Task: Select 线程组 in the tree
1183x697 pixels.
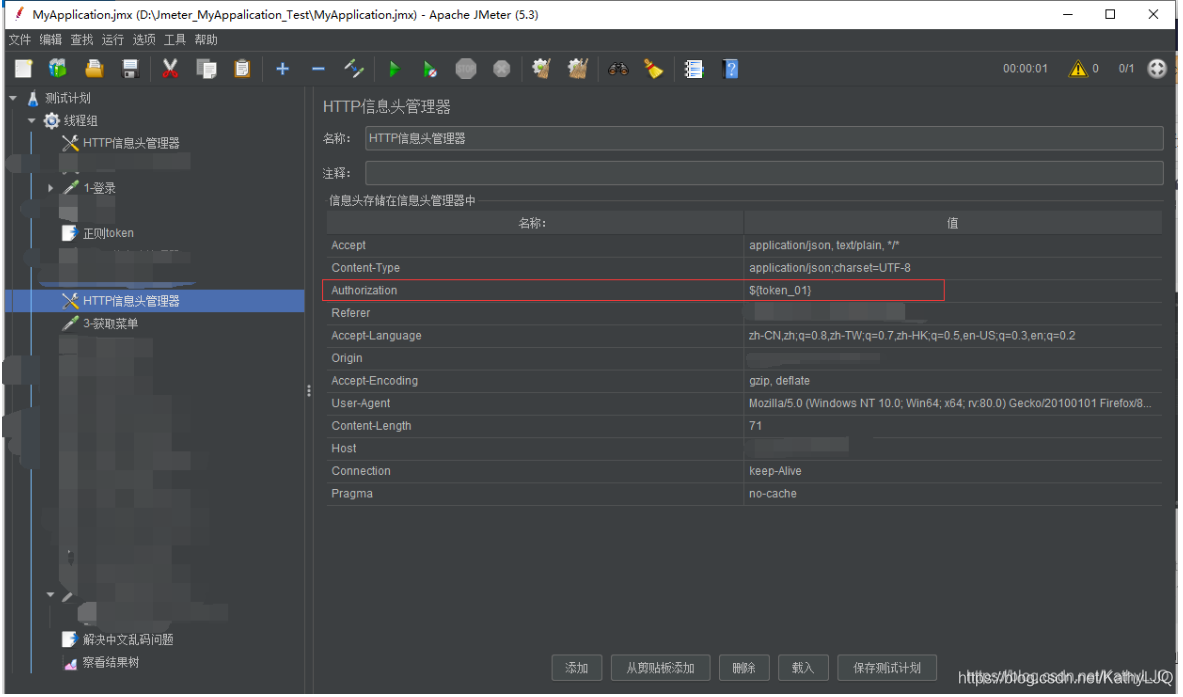Action: tap(81, 121)
